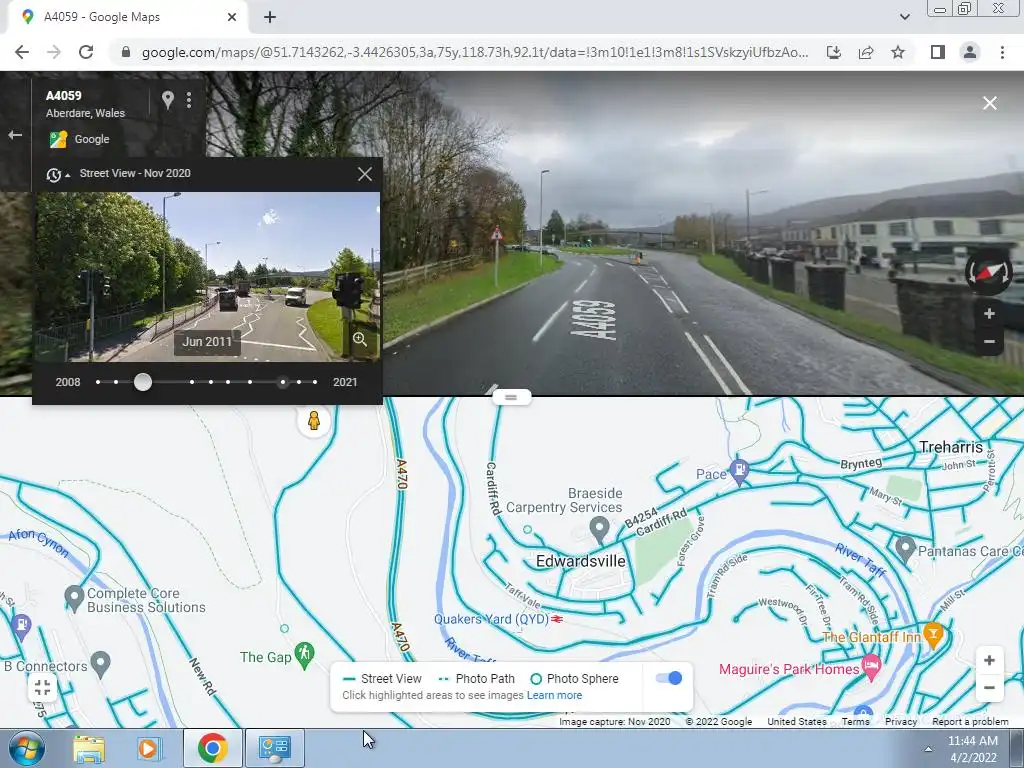Open the Terms link

coord(855,722)
